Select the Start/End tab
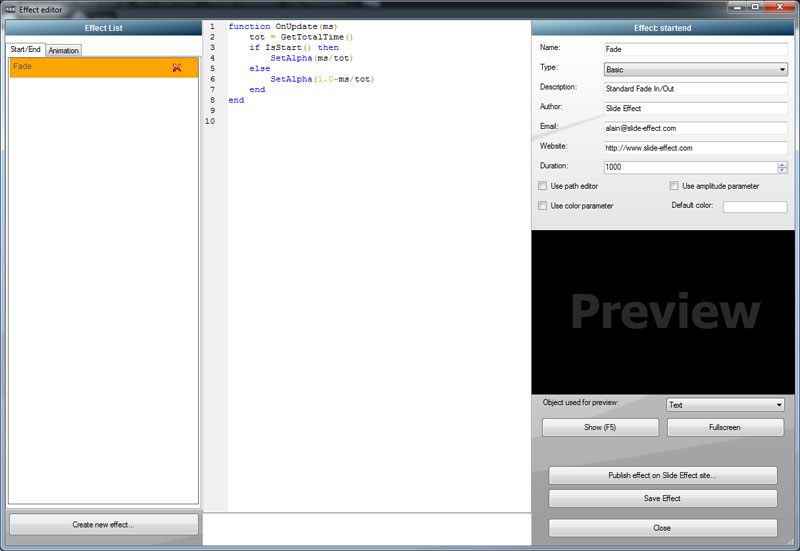Image resolution: width=800 pixels, height=551 pixels. [26, 49]
